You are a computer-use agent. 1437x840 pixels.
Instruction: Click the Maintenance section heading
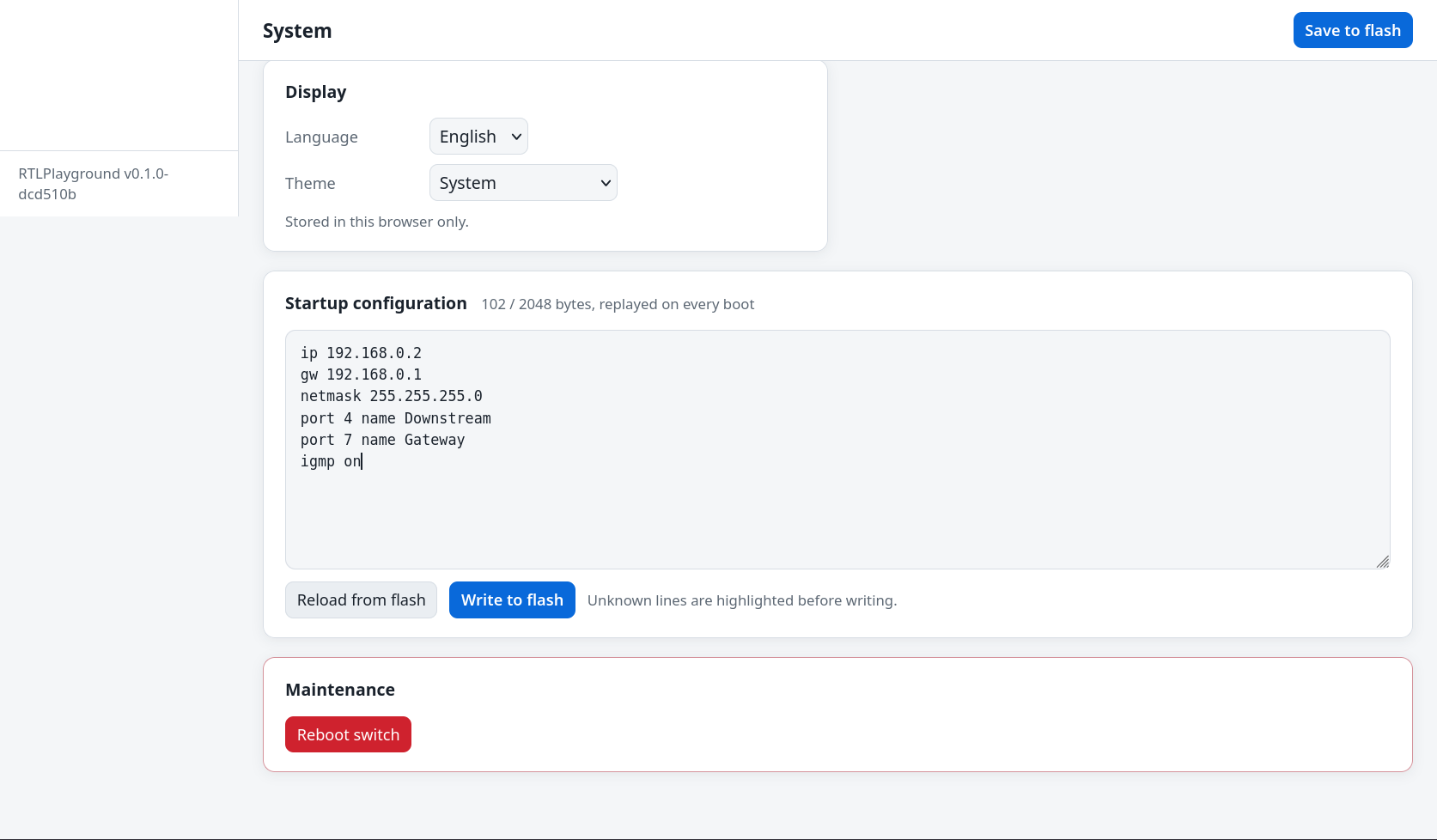click(x=340, y=690)
